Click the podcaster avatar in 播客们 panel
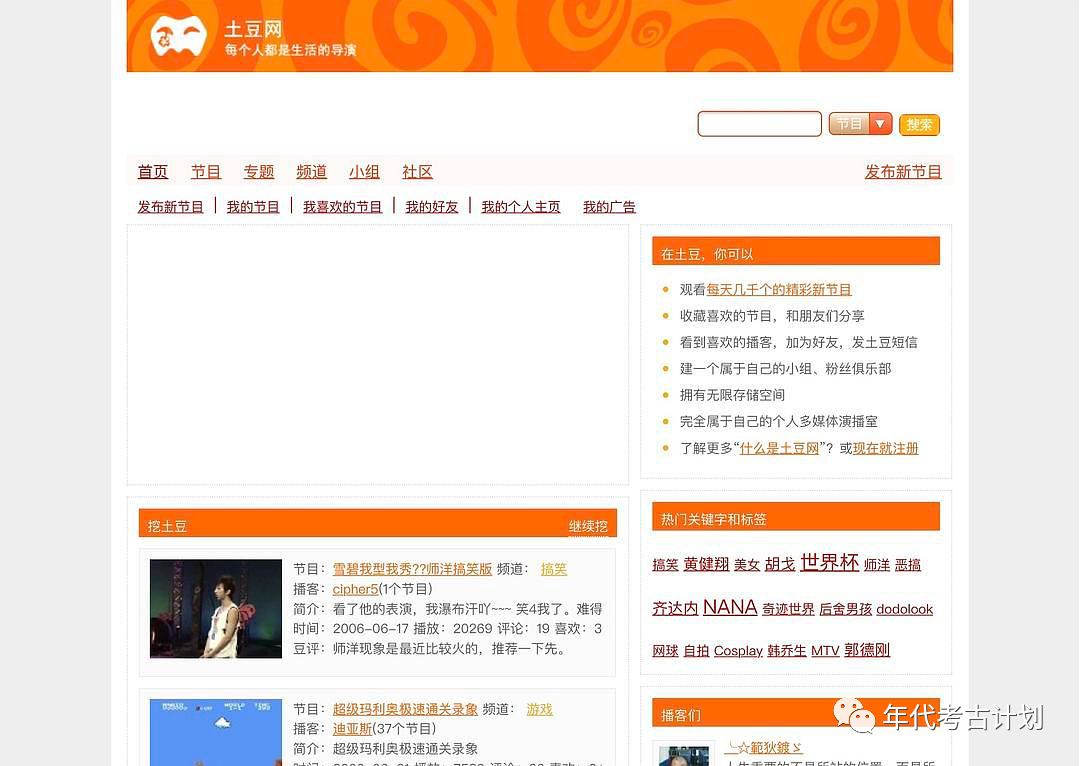This screenshot has height=766, width=1080. click(x=683, y=755)
